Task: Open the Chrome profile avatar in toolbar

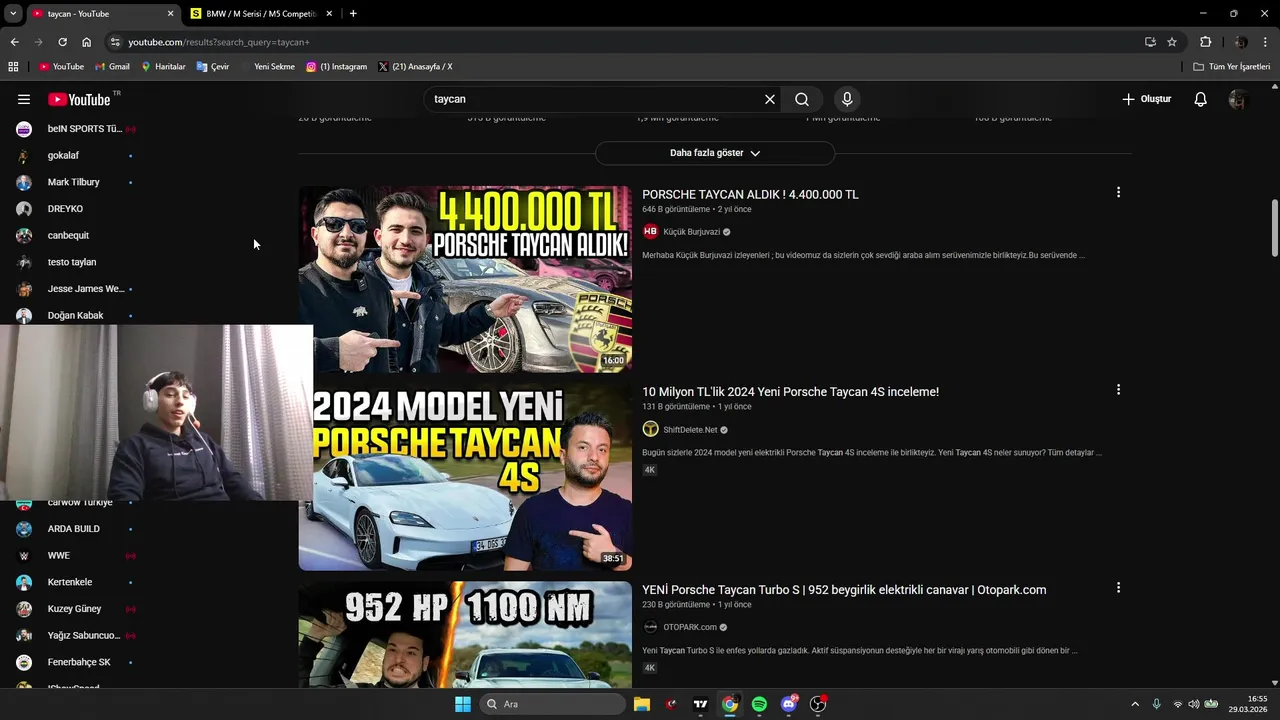Action: [1241, 42]
